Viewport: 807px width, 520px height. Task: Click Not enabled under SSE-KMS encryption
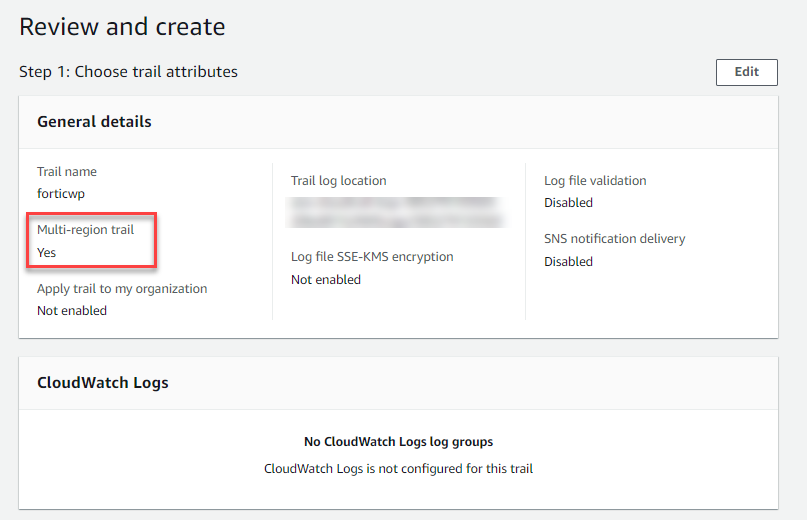326,280
